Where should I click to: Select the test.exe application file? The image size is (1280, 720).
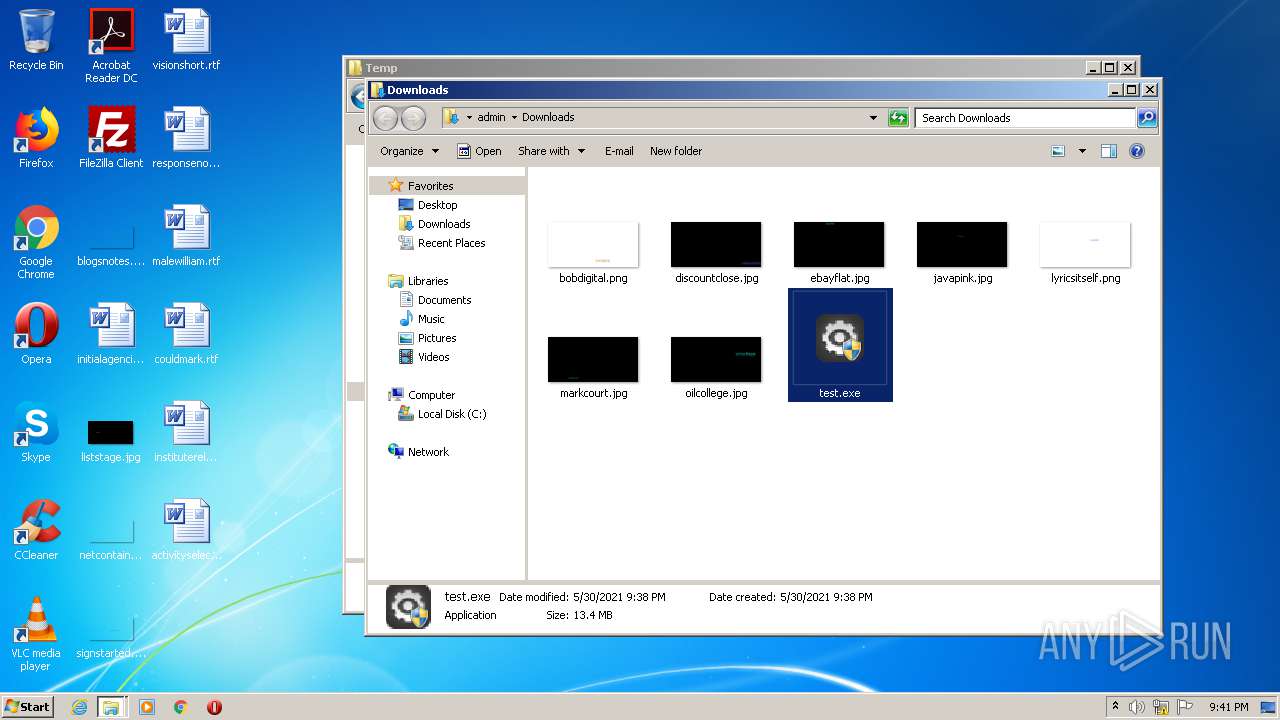(840, 345)
